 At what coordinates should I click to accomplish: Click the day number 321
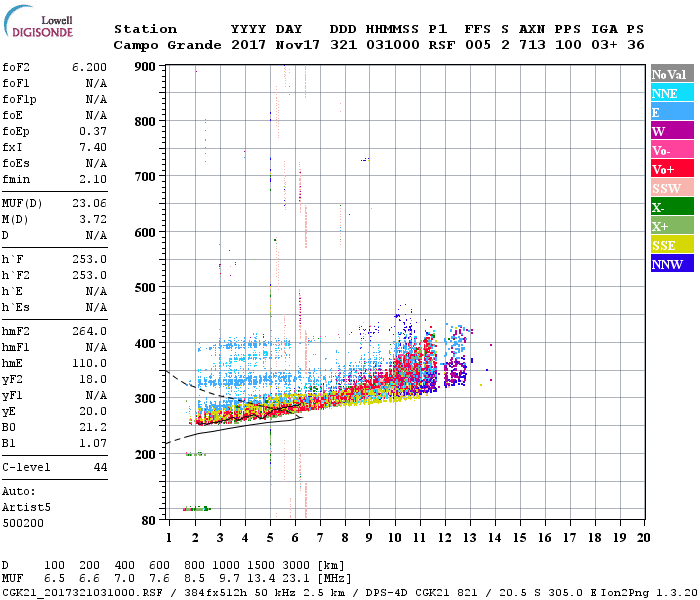tap(343, 45)
